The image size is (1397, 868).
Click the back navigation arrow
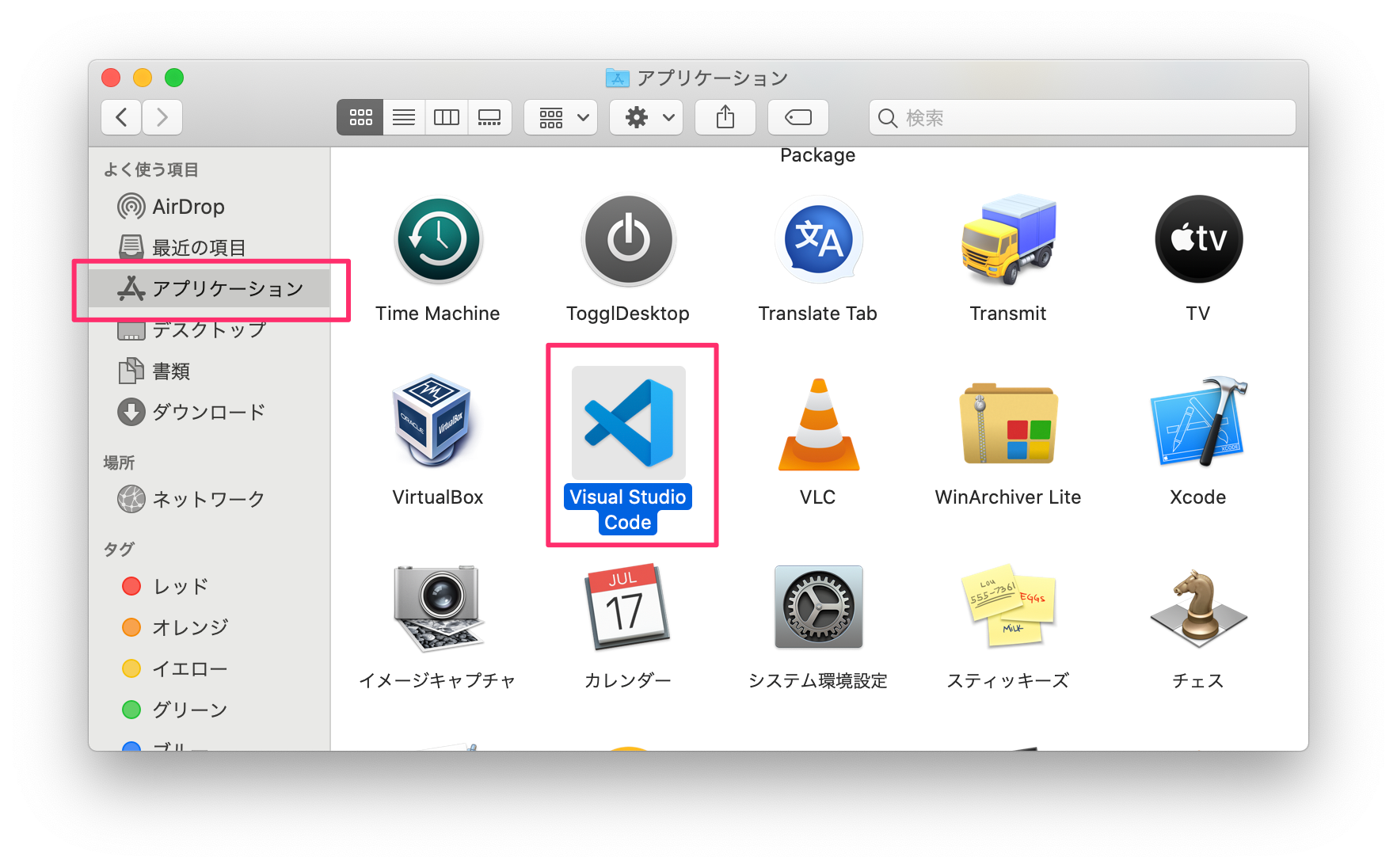pos(120,116)
